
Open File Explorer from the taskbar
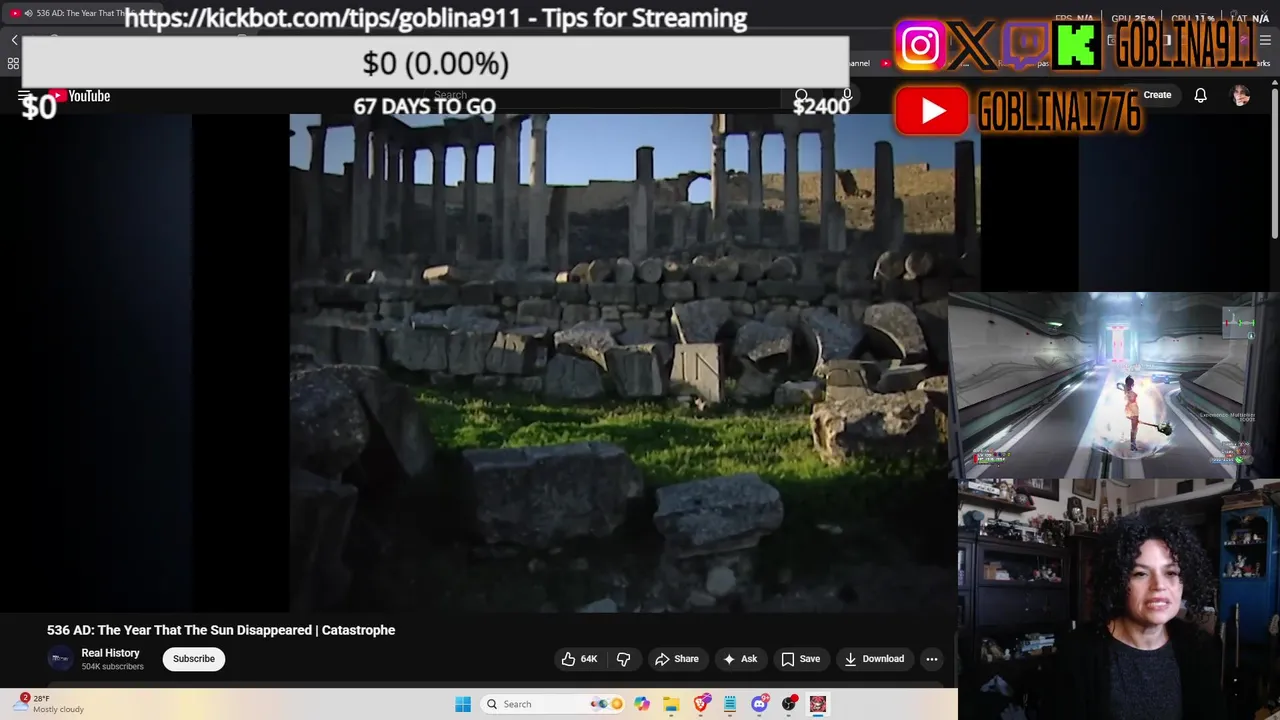point(671,704)
